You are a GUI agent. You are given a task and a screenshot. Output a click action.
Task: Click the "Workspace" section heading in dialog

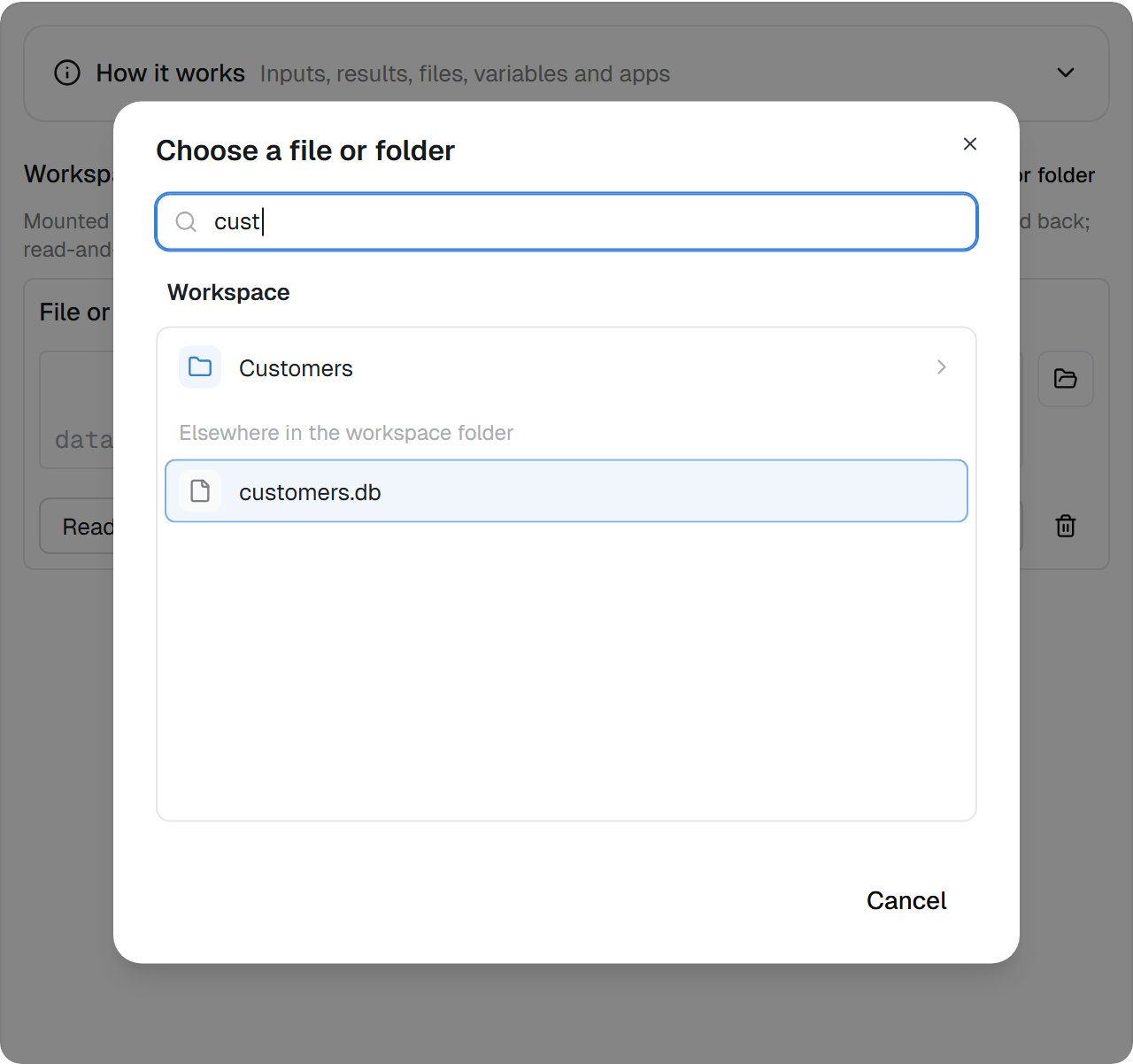coord(228,292)
